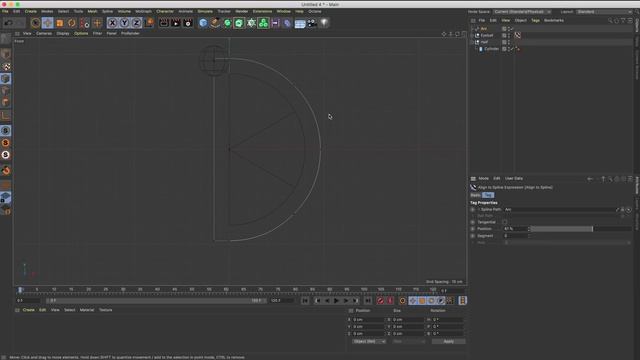Go to End of animation button
The width and height of the screenshot is (640, 360).
(x=368, y=301)
